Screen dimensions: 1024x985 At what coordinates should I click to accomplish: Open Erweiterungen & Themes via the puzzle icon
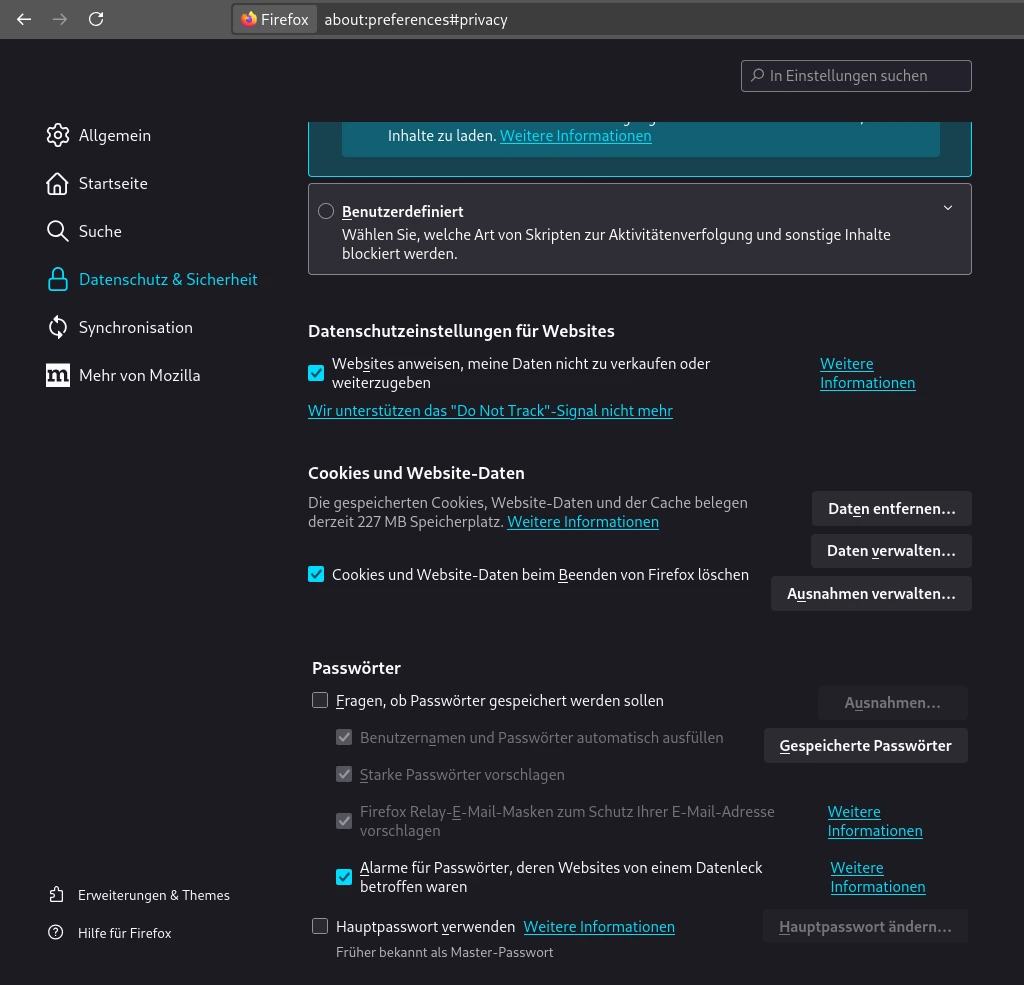point(57,895)
